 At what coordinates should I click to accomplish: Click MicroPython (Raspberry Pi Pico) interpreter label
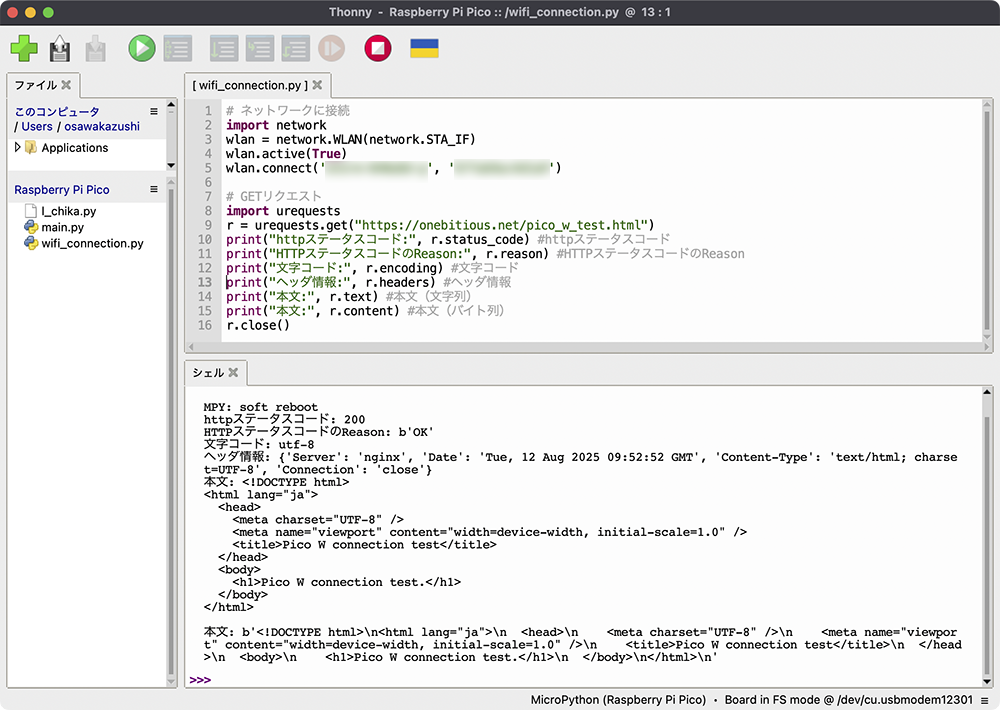(618, 700)
